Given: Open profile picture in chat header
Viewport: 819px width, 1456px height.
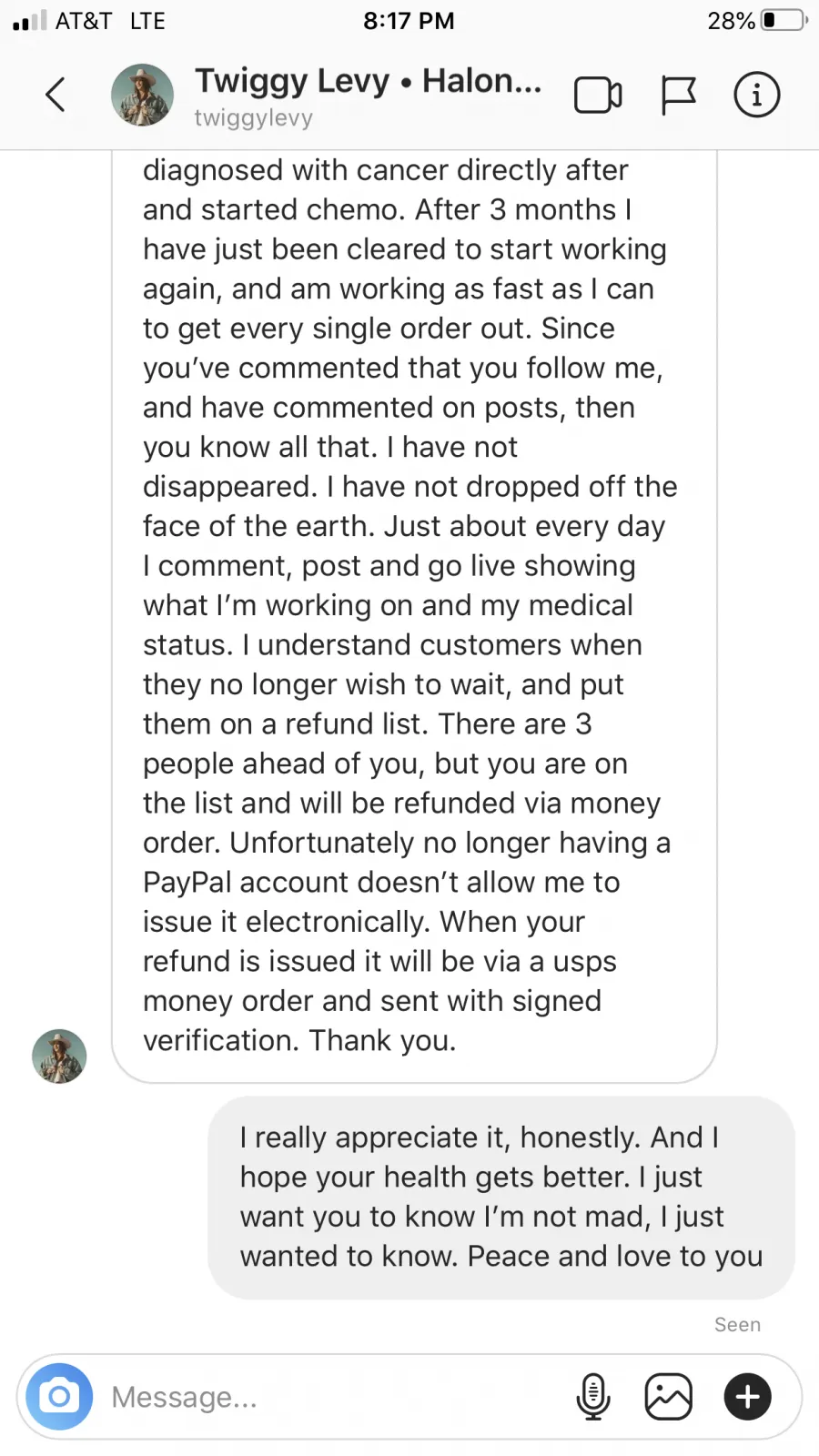Looking at the screenshot, I should pos(142,95).
